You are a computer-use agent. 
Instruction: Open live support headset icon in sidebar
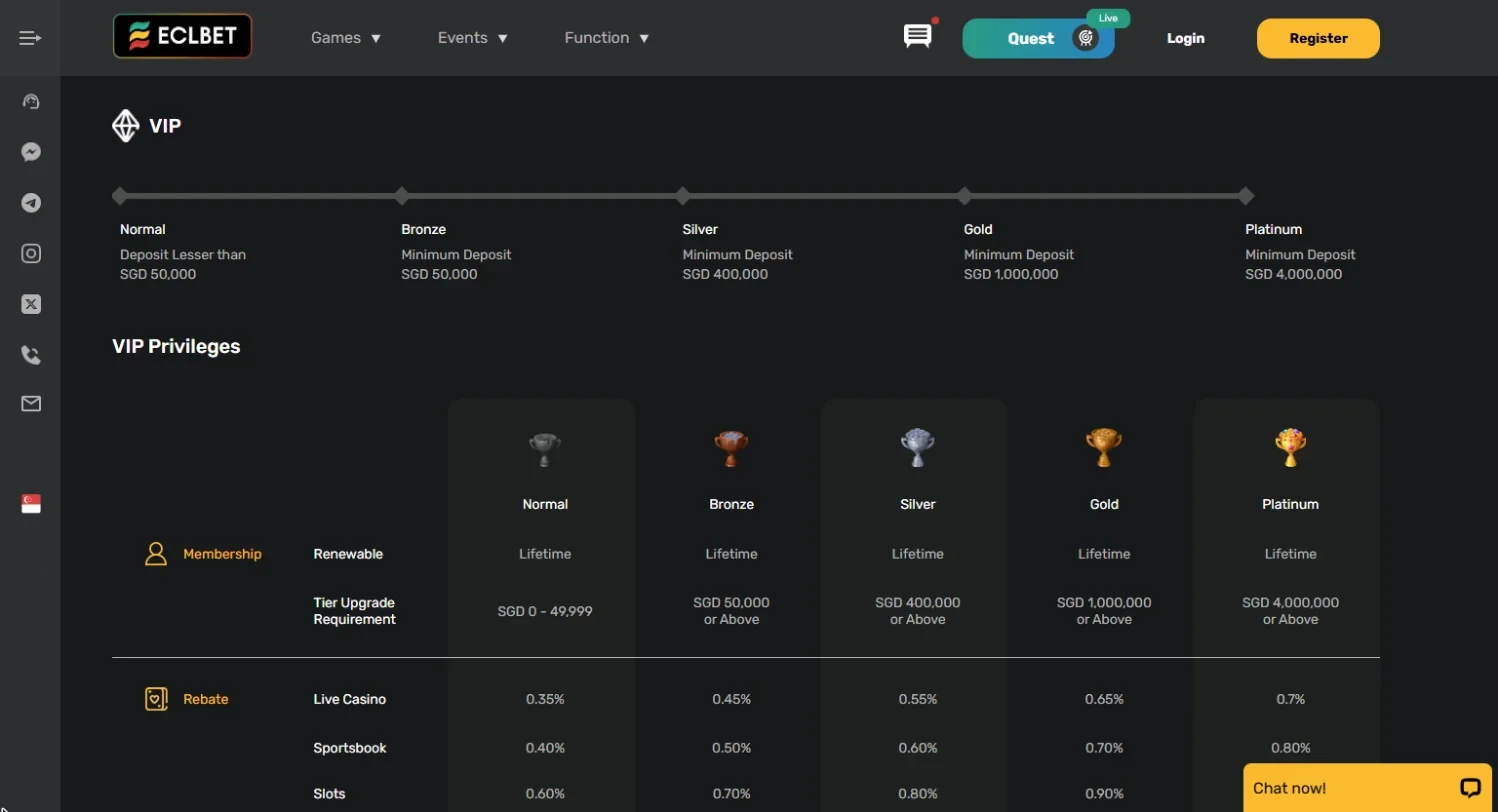coord(31,101)
